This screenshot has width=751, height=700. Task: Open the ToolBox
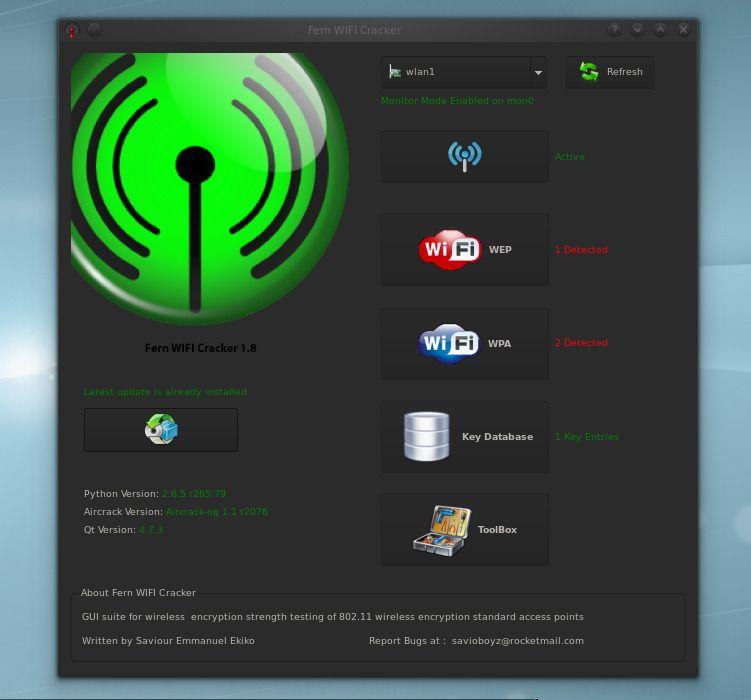465,530
